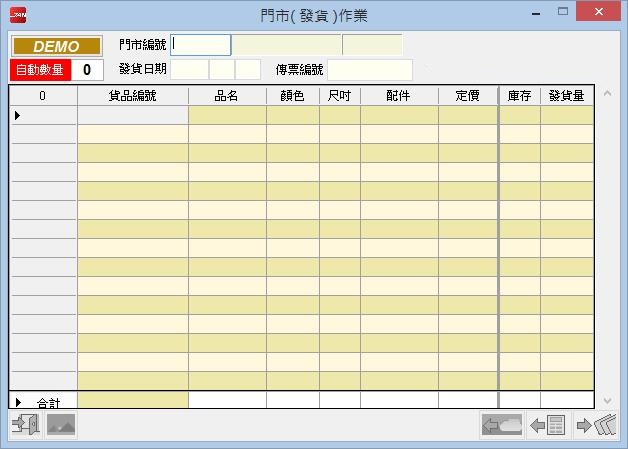
Task: Click the 品名 column header
Action: 227,96
